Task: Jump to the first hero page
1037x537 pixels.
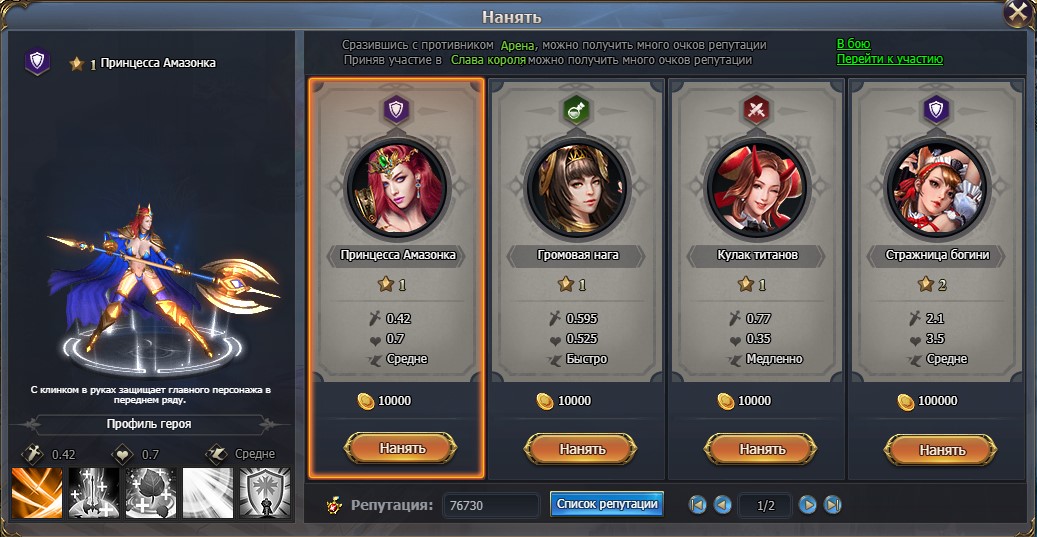Action: coord(697,505)
